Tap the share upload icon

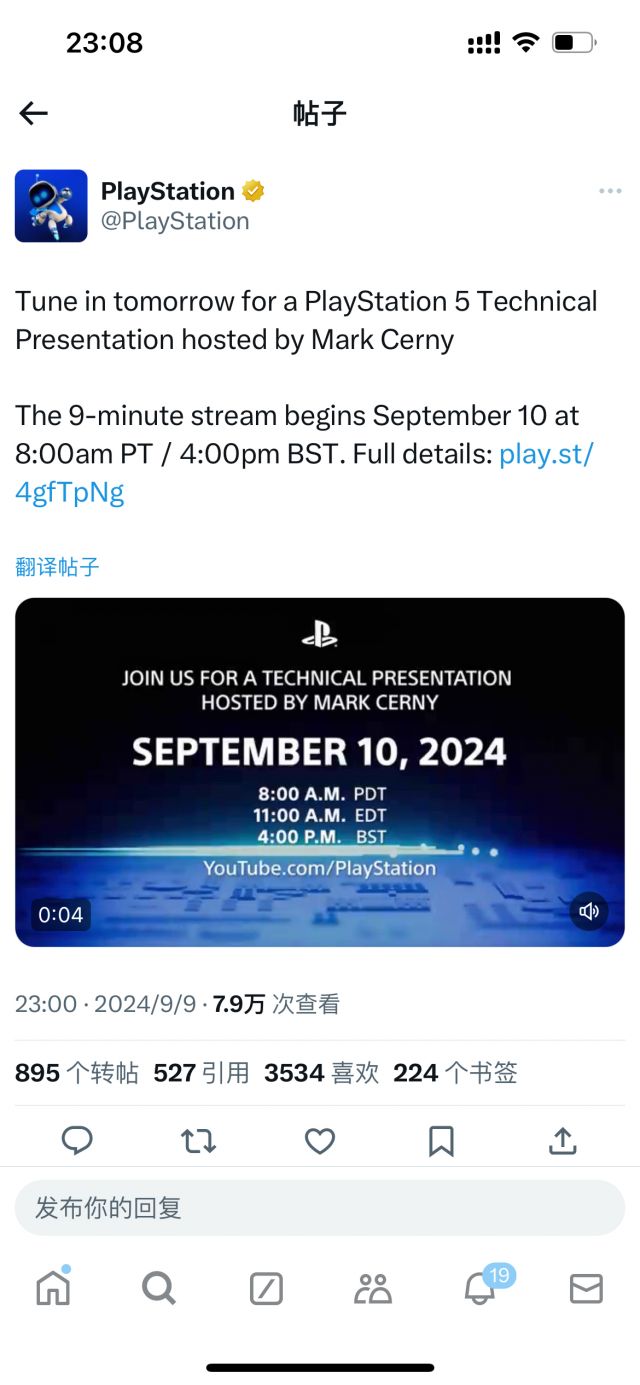coord(563,1141)
